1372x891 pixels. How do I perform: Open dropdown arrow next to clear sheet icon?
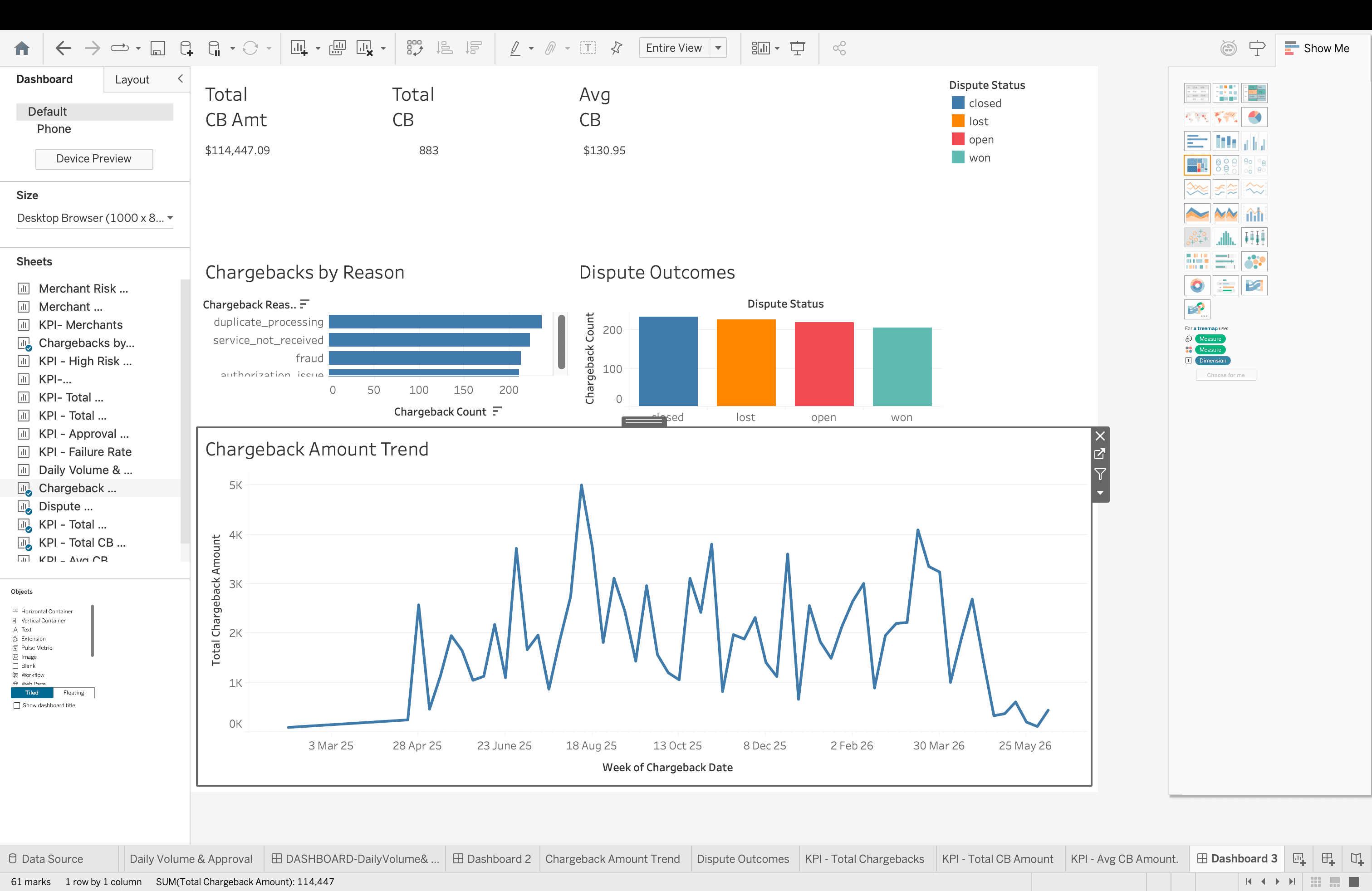(x=383, y=49)
